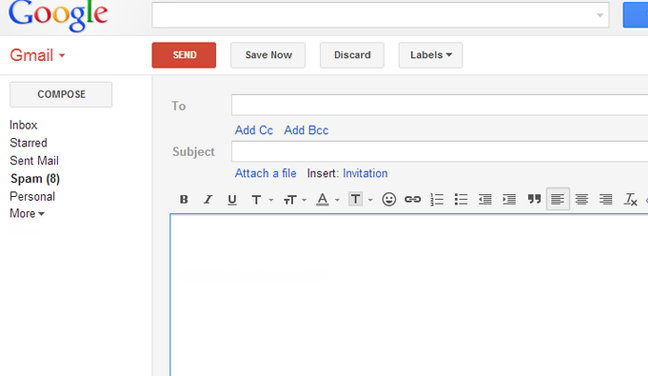The width and height of the screenshot is (648, 376).
Task: Apply blockquote formatting
Action: pyautogui.click(x=534, y=199)
